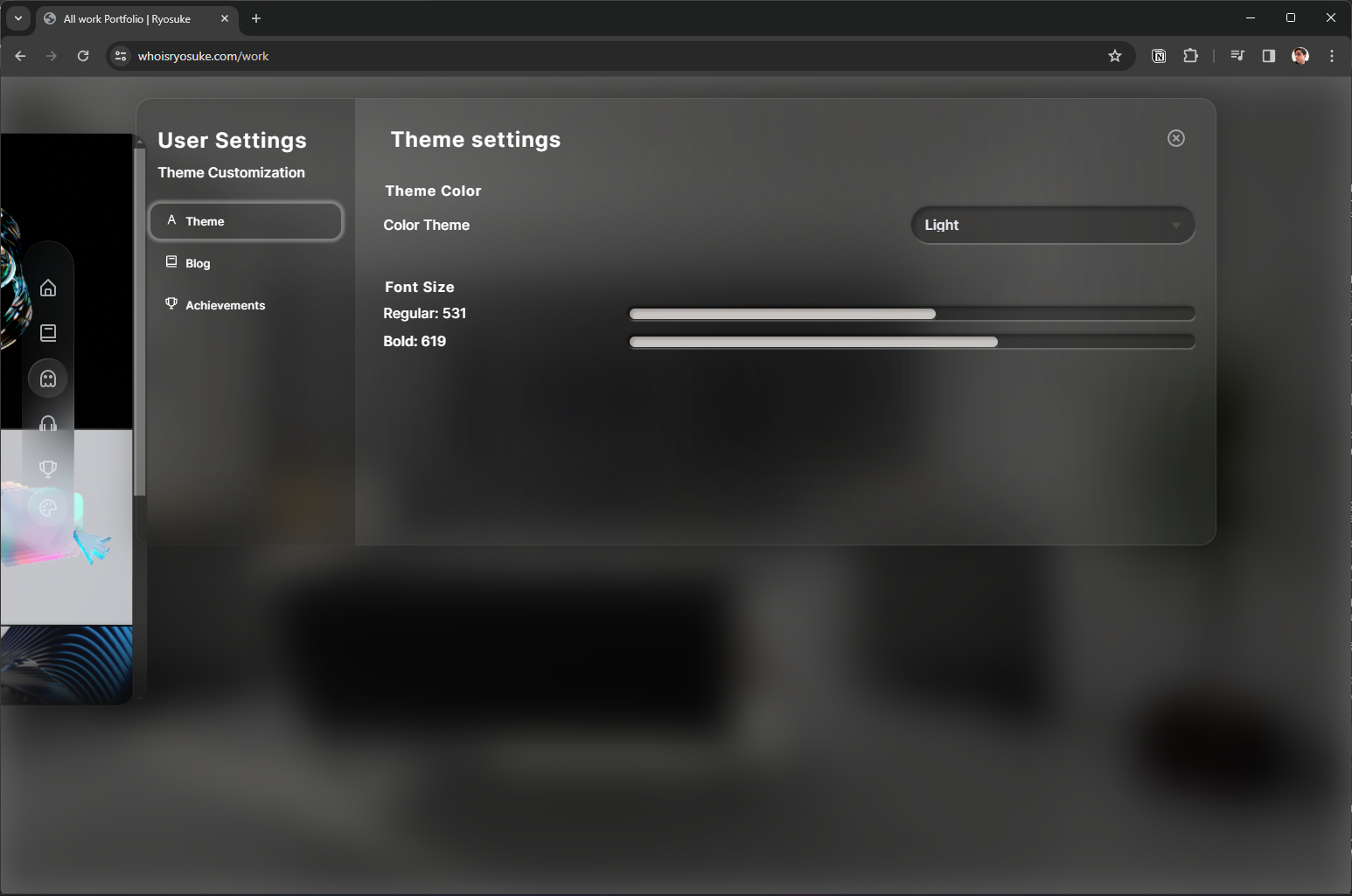Open the browser extensions puzzle icon
The image size is (1352, 896).
click(x=1190, y=55)
